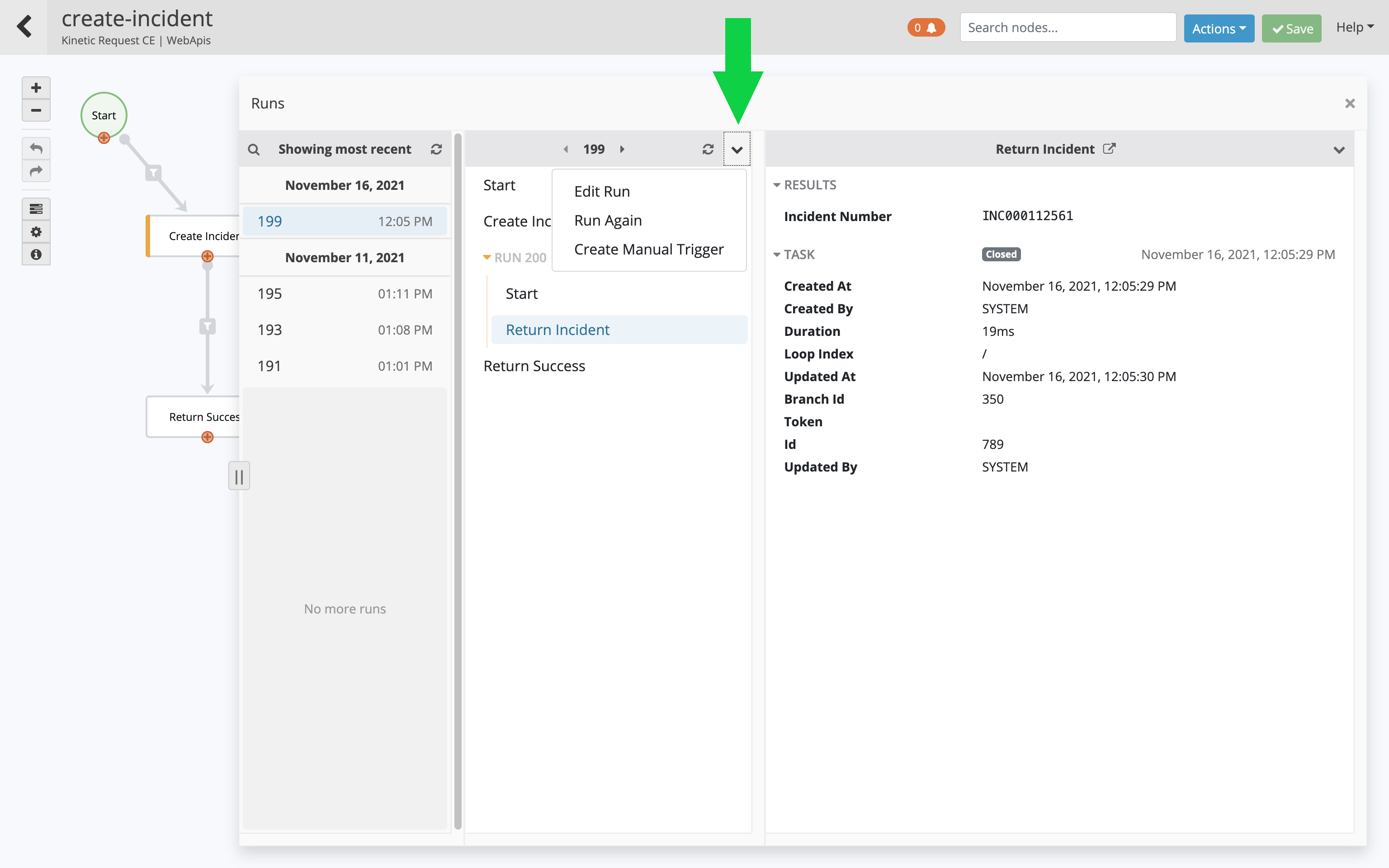
Task: Refresh the runs list
Action: (x=436, y=149)
